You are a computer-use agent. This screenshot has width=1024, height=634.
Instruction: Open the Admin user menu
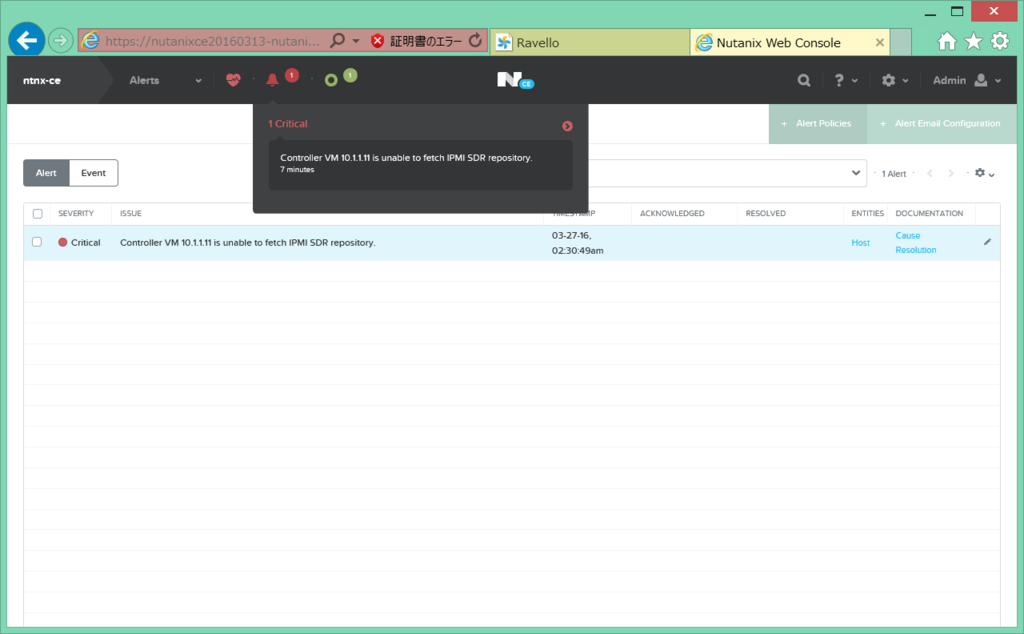click(x=967, y=80)
